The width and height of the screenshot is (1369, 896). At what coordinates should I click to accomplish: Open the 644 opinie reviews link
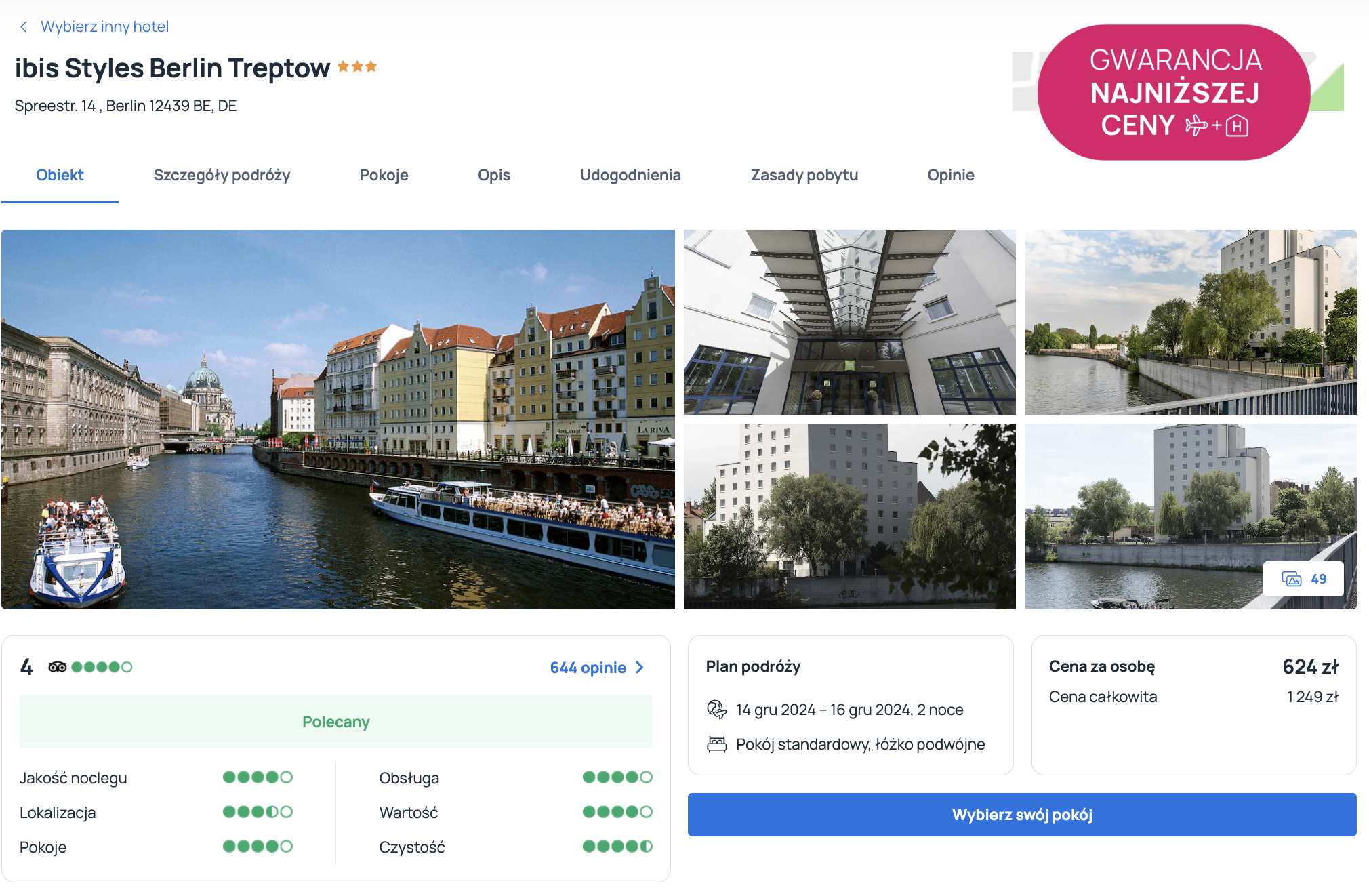tap(588, 668)
